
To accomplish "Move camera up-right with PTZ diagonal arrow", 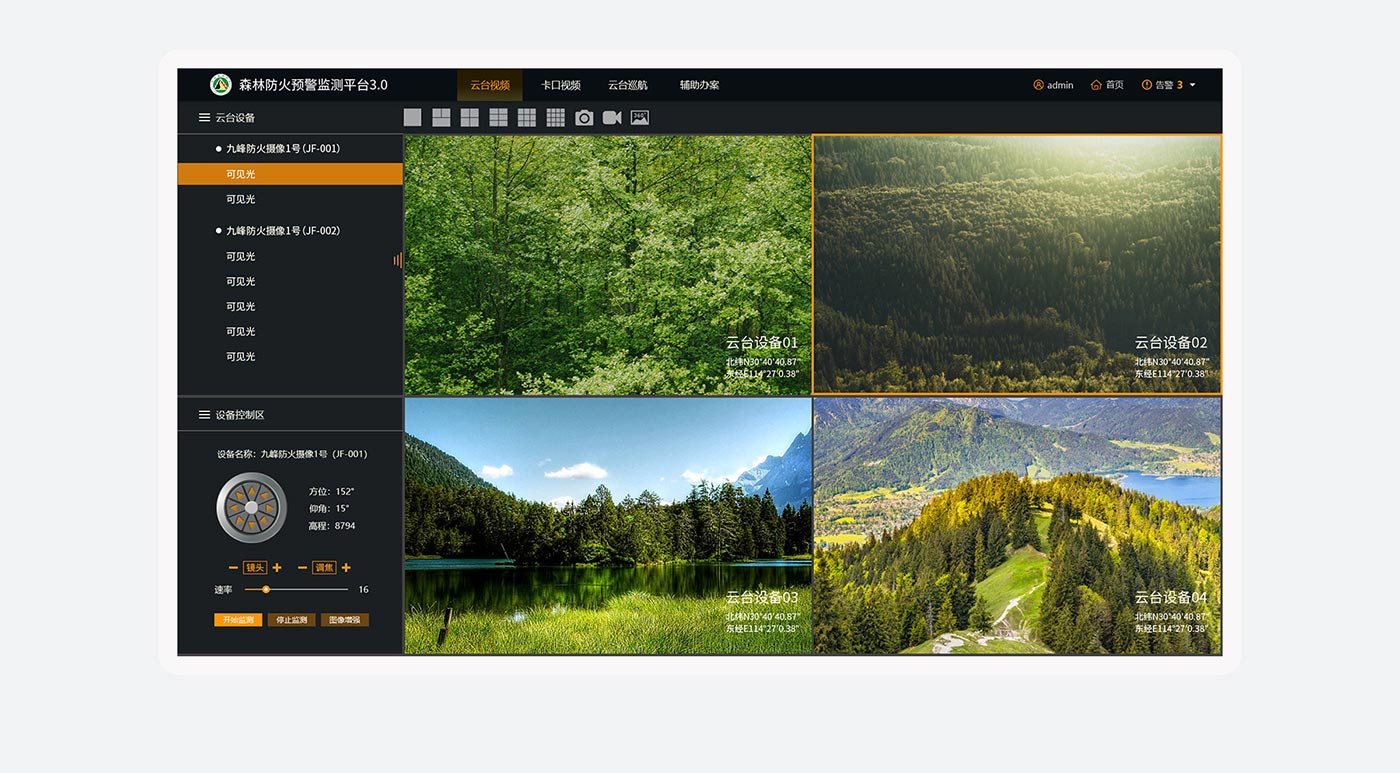I will [264, 496].
